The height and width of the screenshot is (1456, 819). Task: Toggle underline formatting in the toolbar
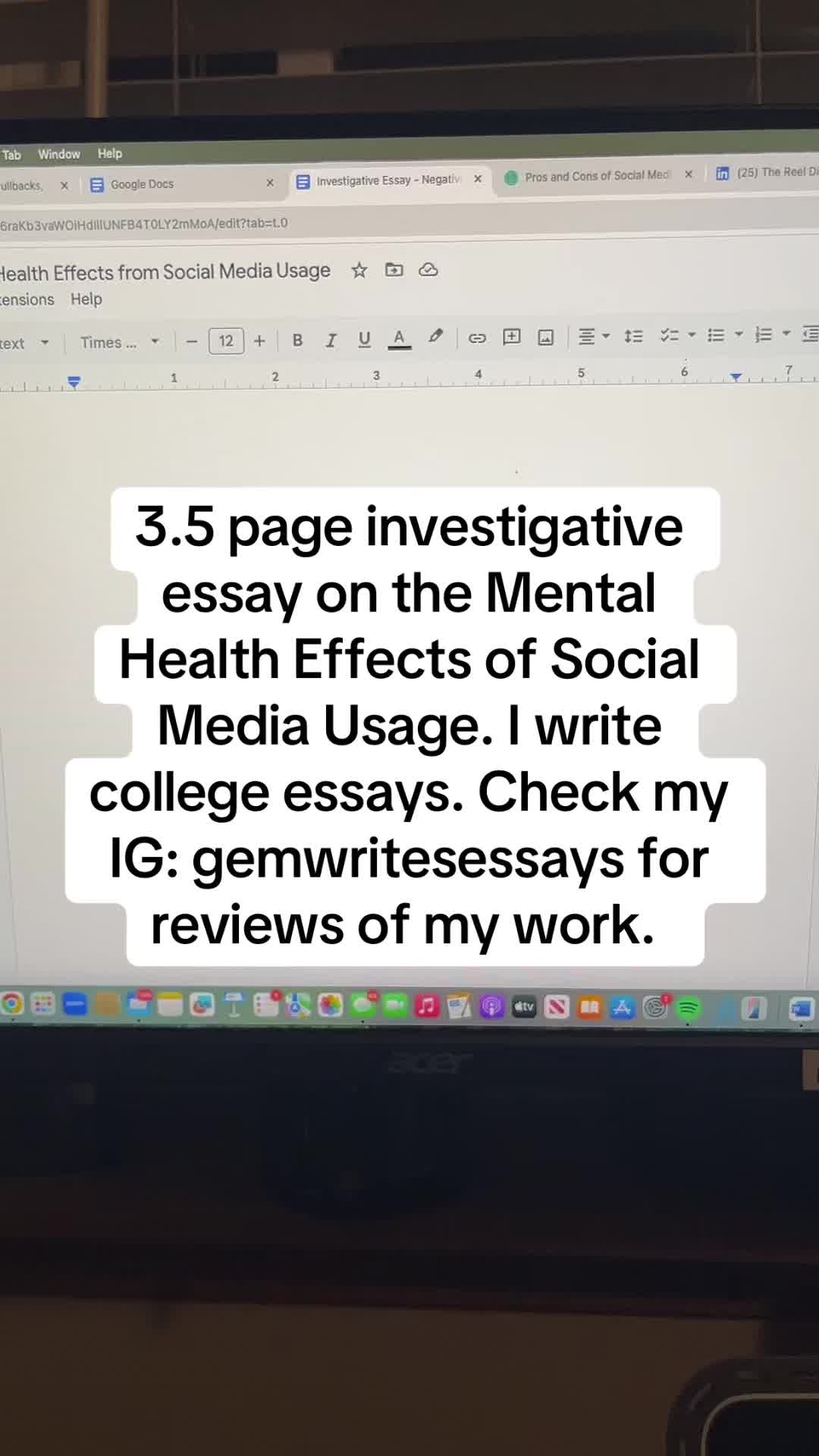tap(364, 340)
